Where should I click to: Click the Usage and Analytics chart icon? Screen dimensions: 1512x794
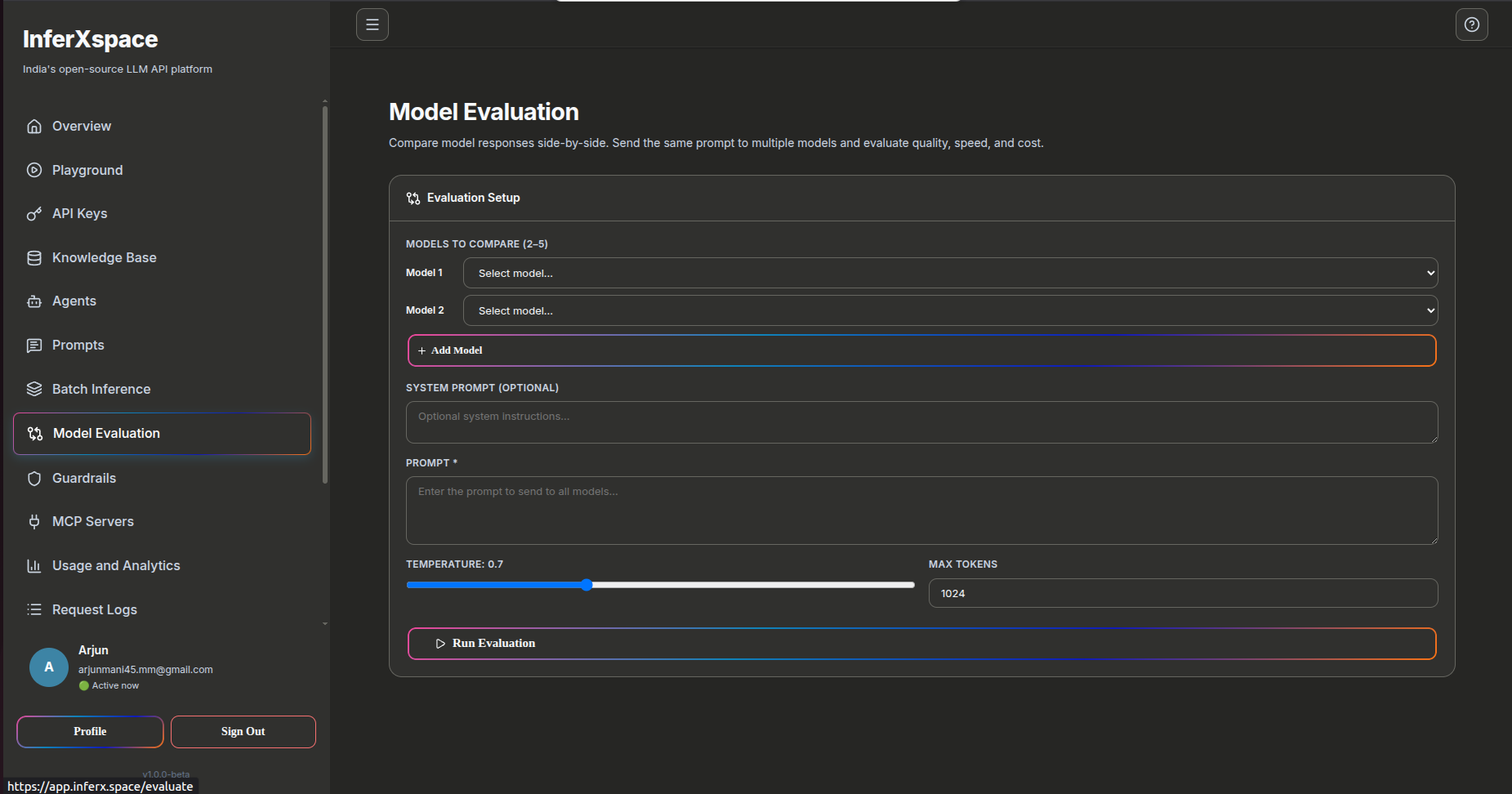coord(34,566)
